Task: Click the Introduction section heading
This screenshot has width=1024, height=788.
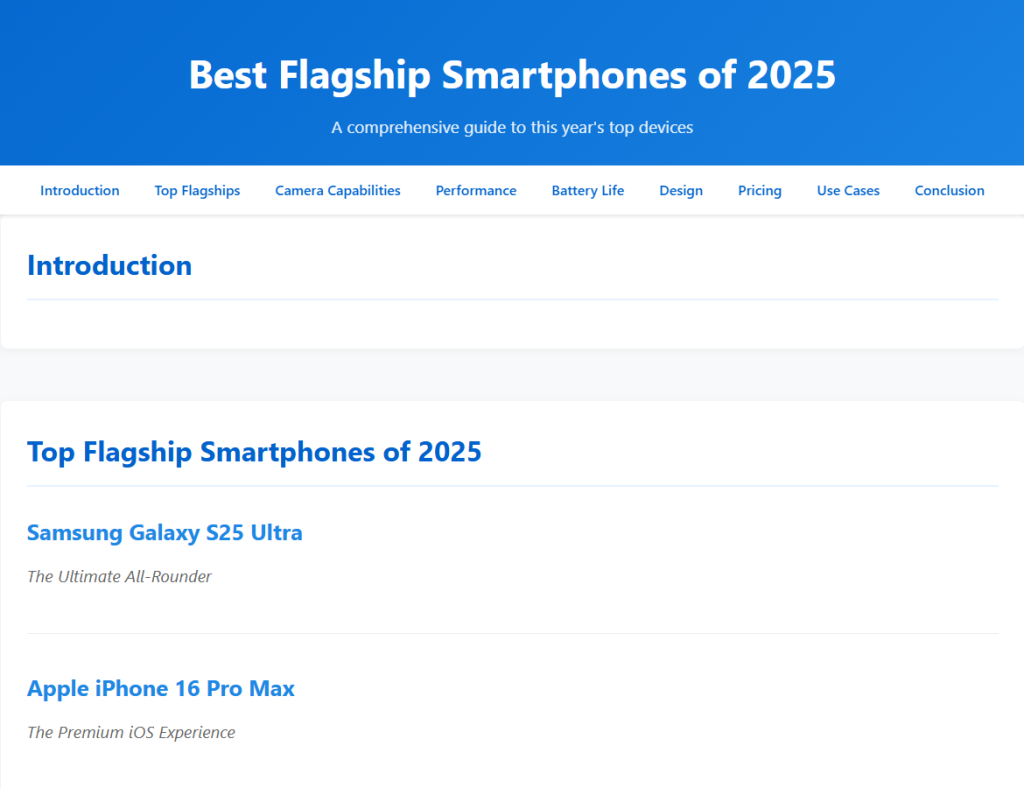Action: coord(110,266)
